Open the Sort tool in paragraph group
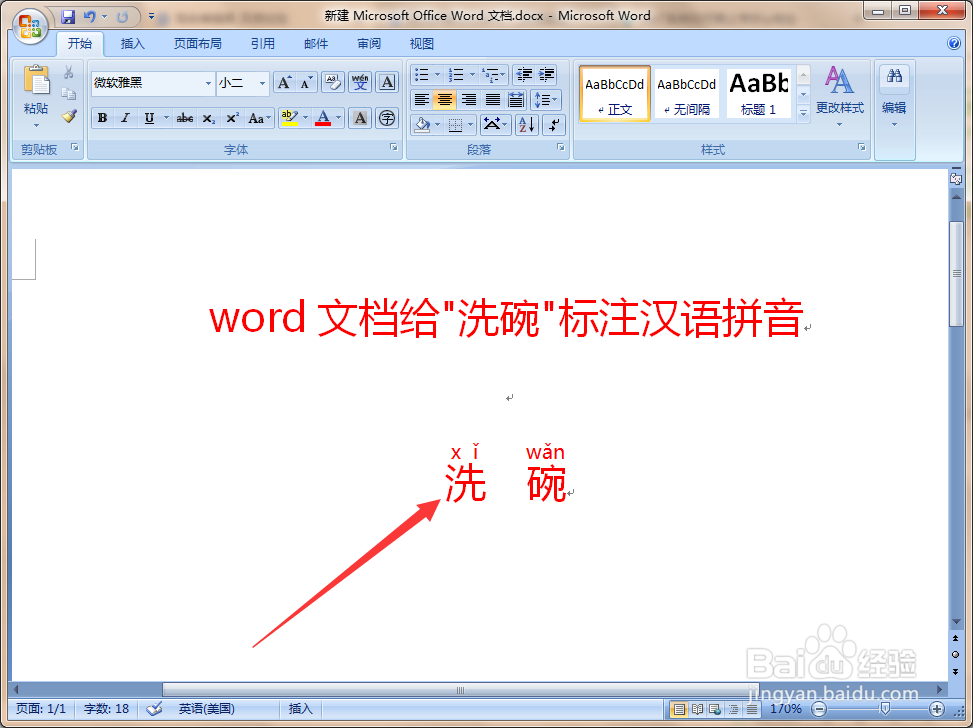 tap(526, 124)
